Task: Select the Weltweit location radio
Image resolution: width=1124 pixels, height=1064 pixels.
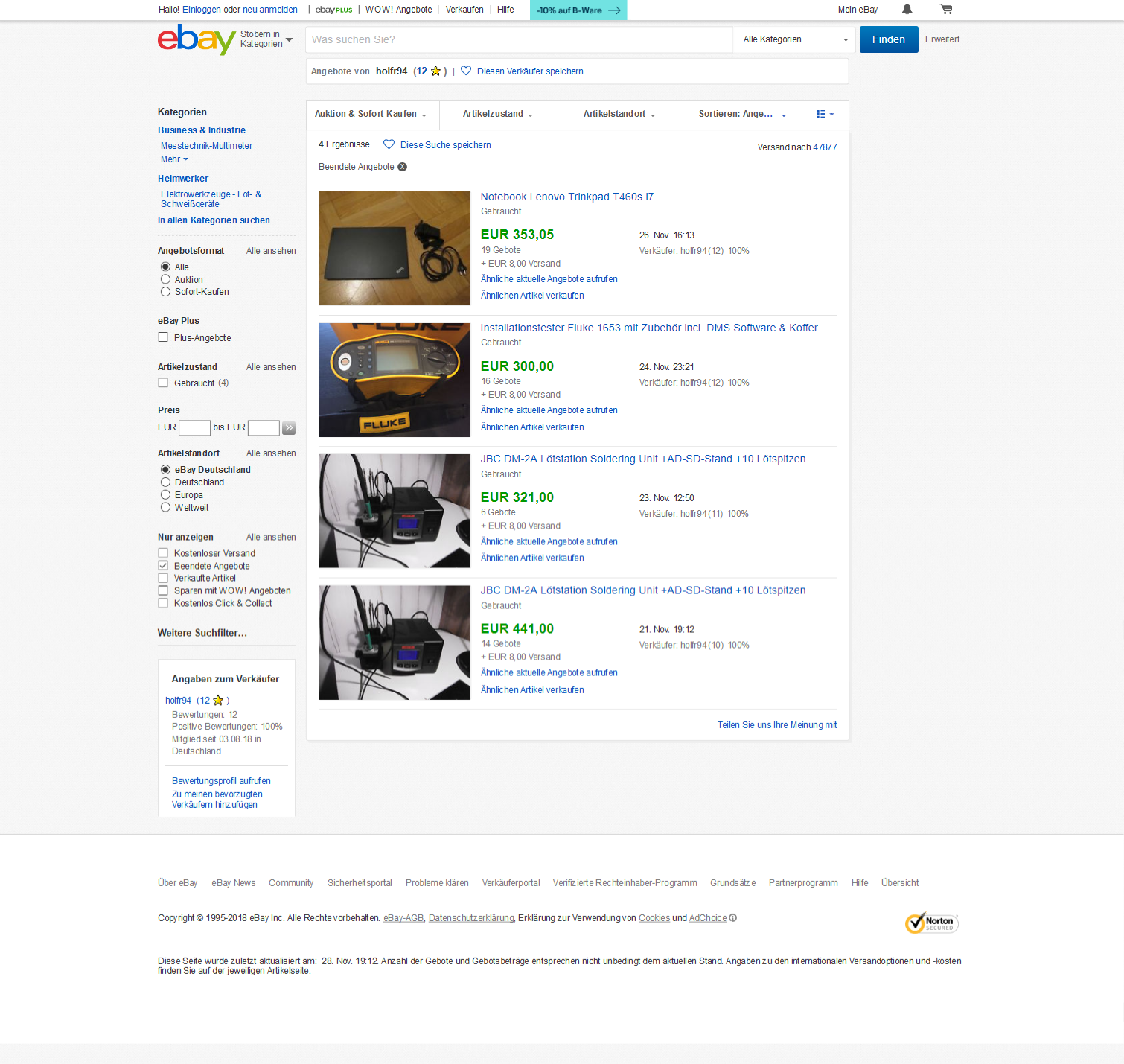Action: coord(165,508)
